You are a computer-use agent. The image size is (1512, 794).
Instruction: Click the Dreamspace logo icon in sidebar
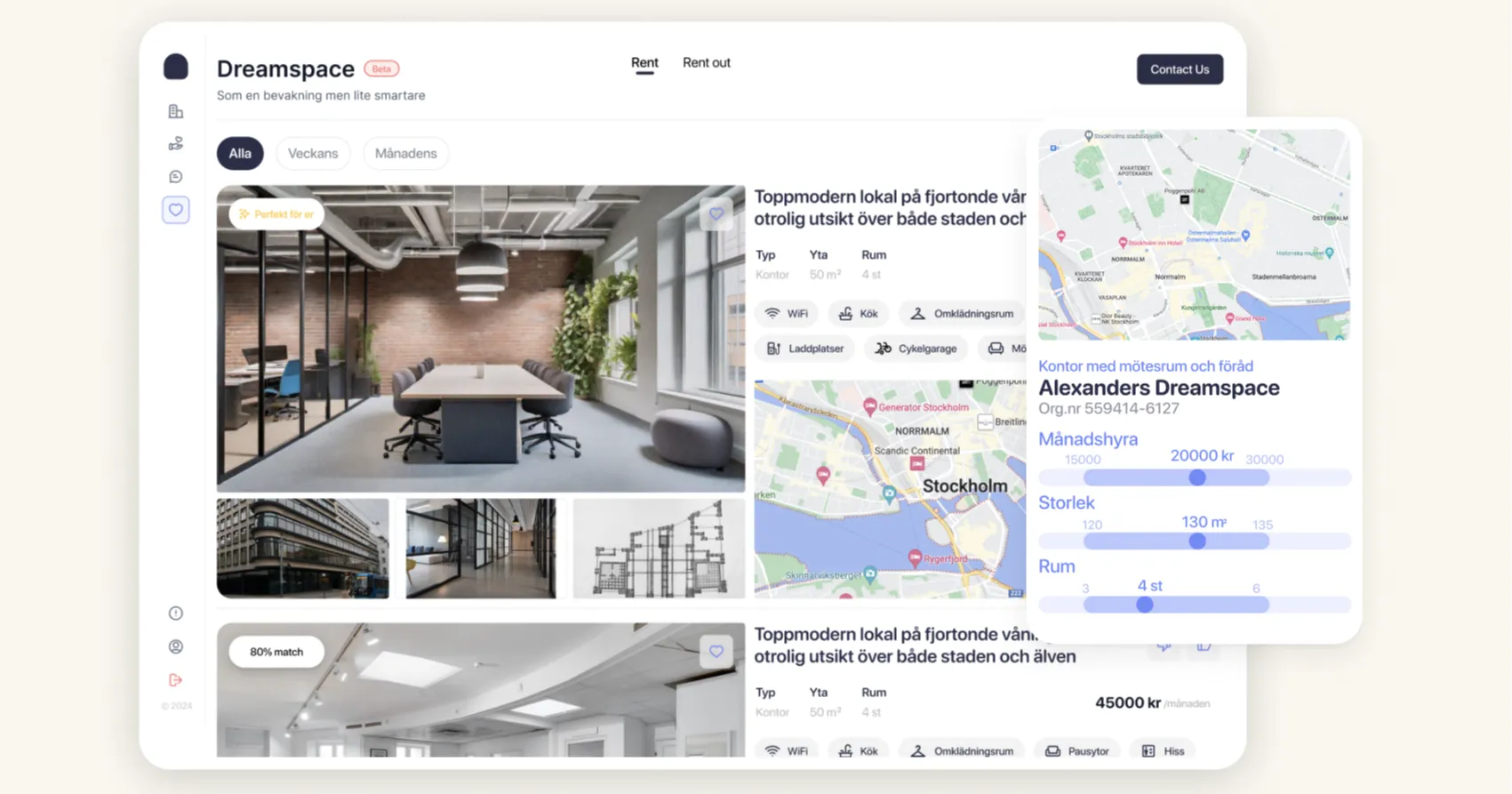(176, 67)
